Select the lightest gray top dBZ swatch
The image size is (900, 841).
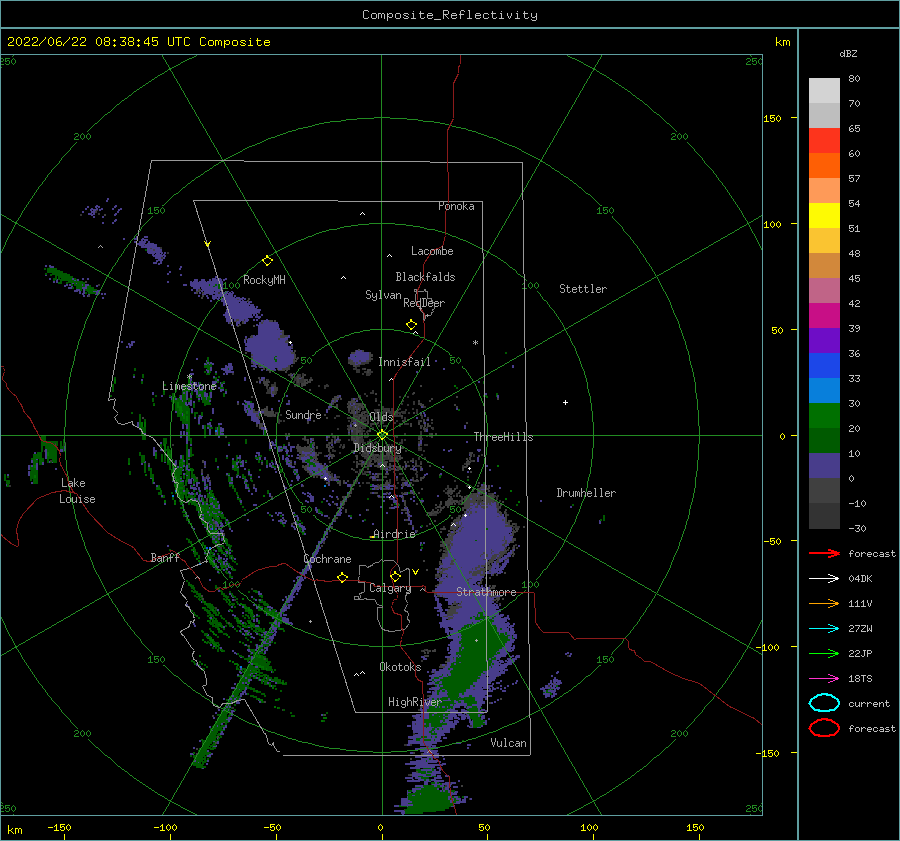tap(824, 91)
